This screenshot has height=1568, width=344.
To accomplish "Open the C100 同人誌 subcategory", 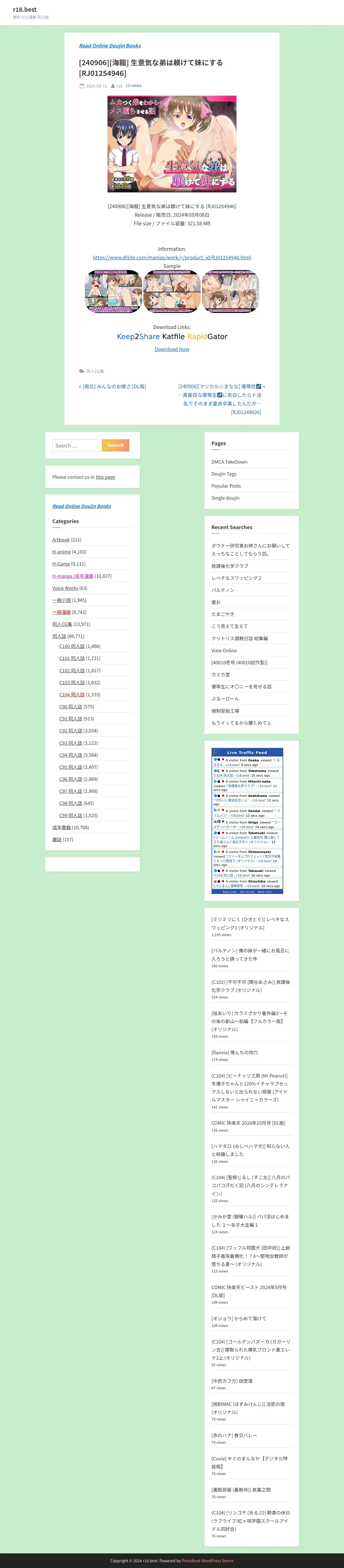I will pos(72,647).
